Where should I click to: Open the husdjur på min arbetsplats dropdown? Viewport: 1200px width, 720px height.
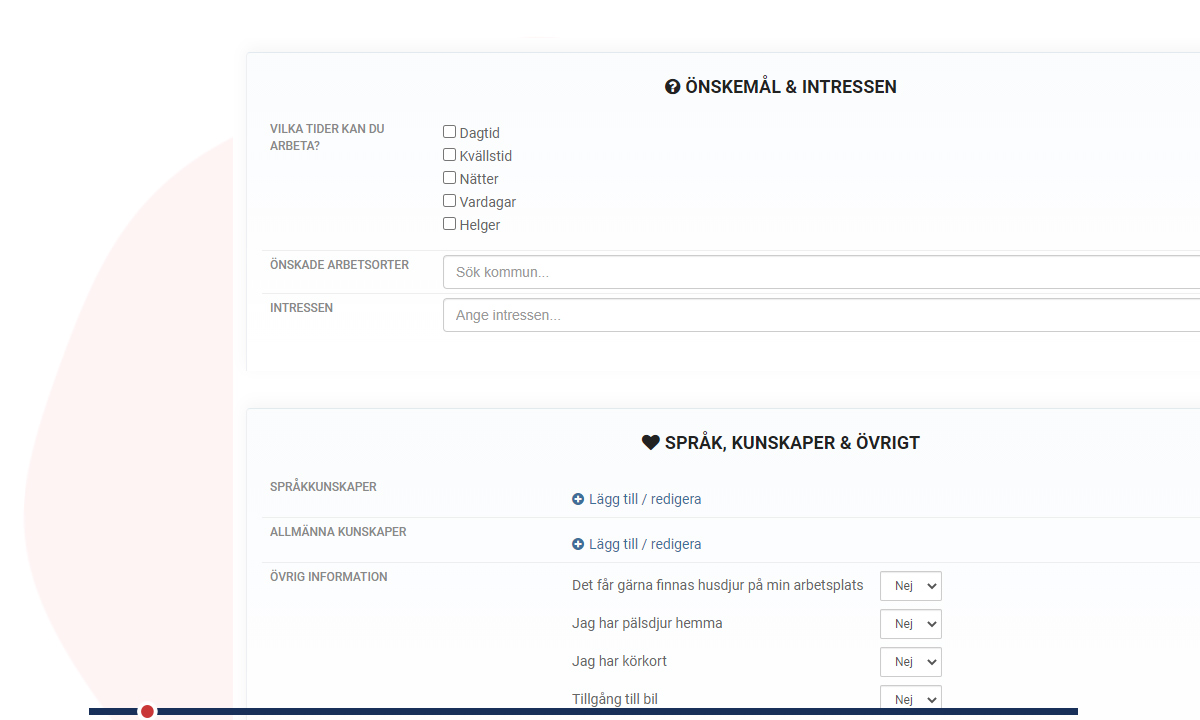(x=910, y=586)
